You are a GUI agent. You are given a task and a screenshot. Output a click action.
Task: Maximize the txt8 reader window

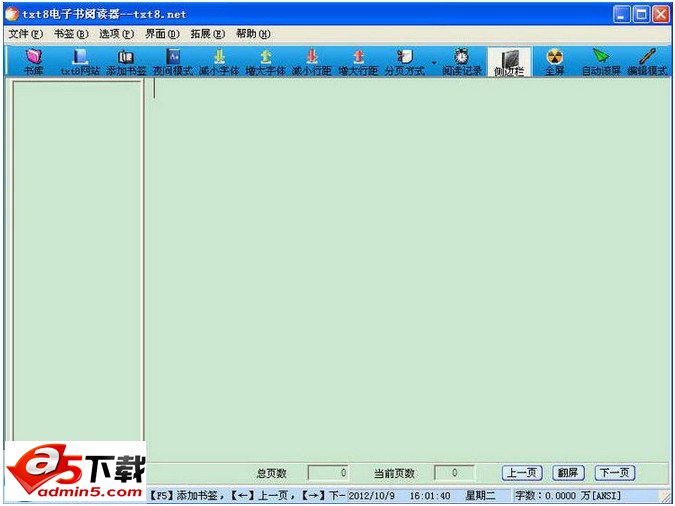pos(641,15)
